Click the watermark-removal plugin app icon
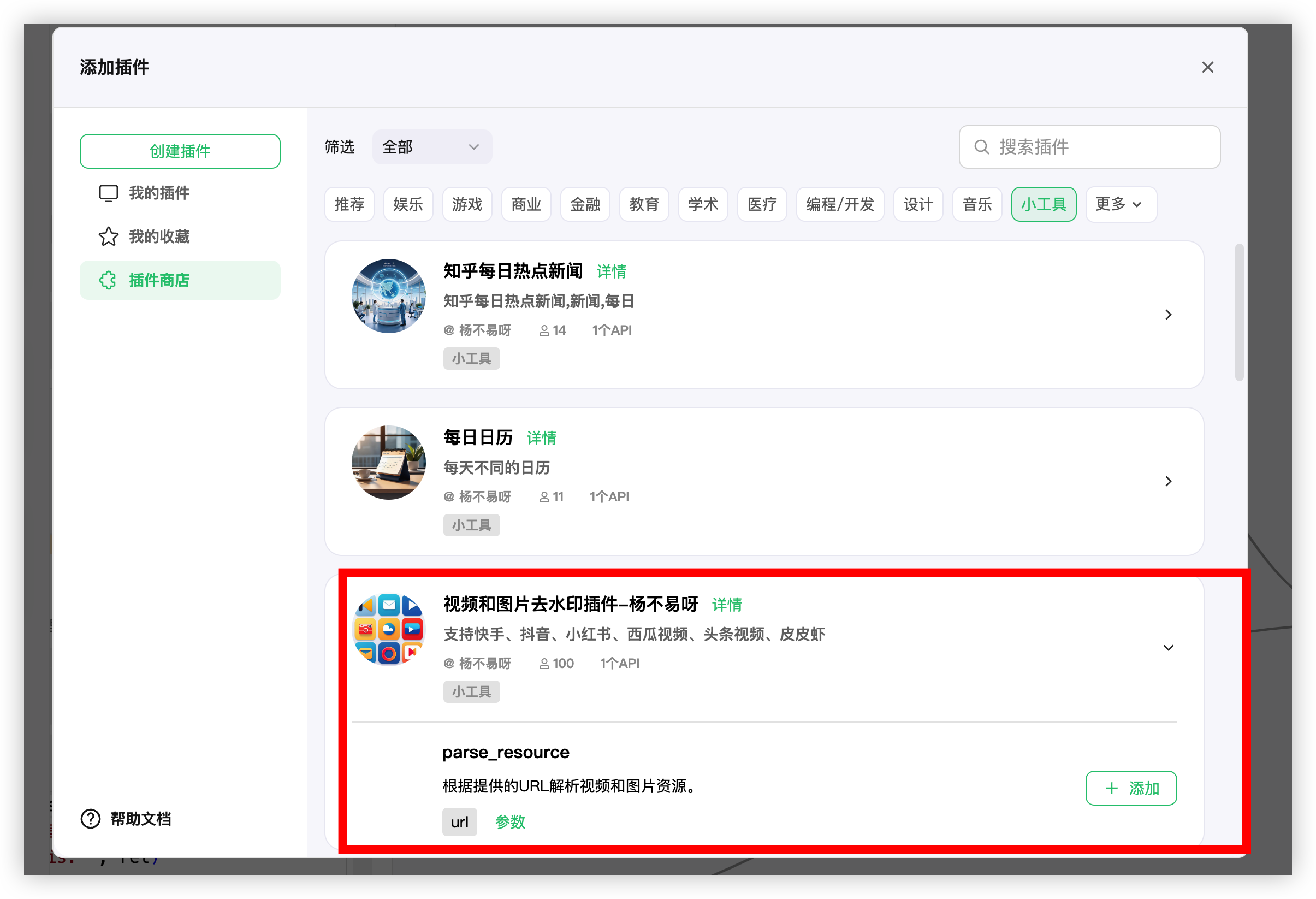The width and height of the screenshot is (1316, 899). (x=388, y=629)
